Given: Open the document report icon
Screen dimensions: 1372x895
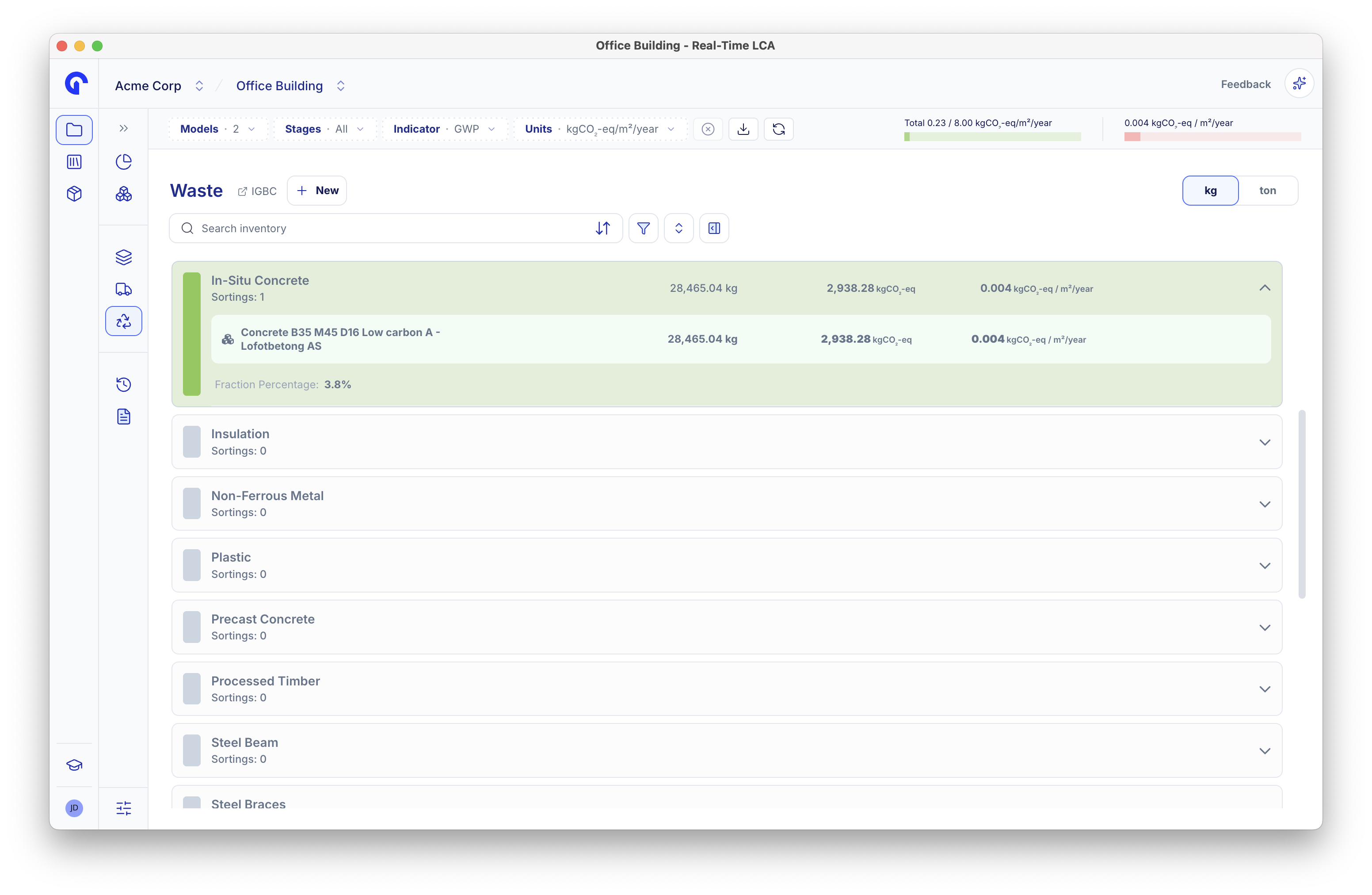Looking at the screenshot, I should (123, 417).
